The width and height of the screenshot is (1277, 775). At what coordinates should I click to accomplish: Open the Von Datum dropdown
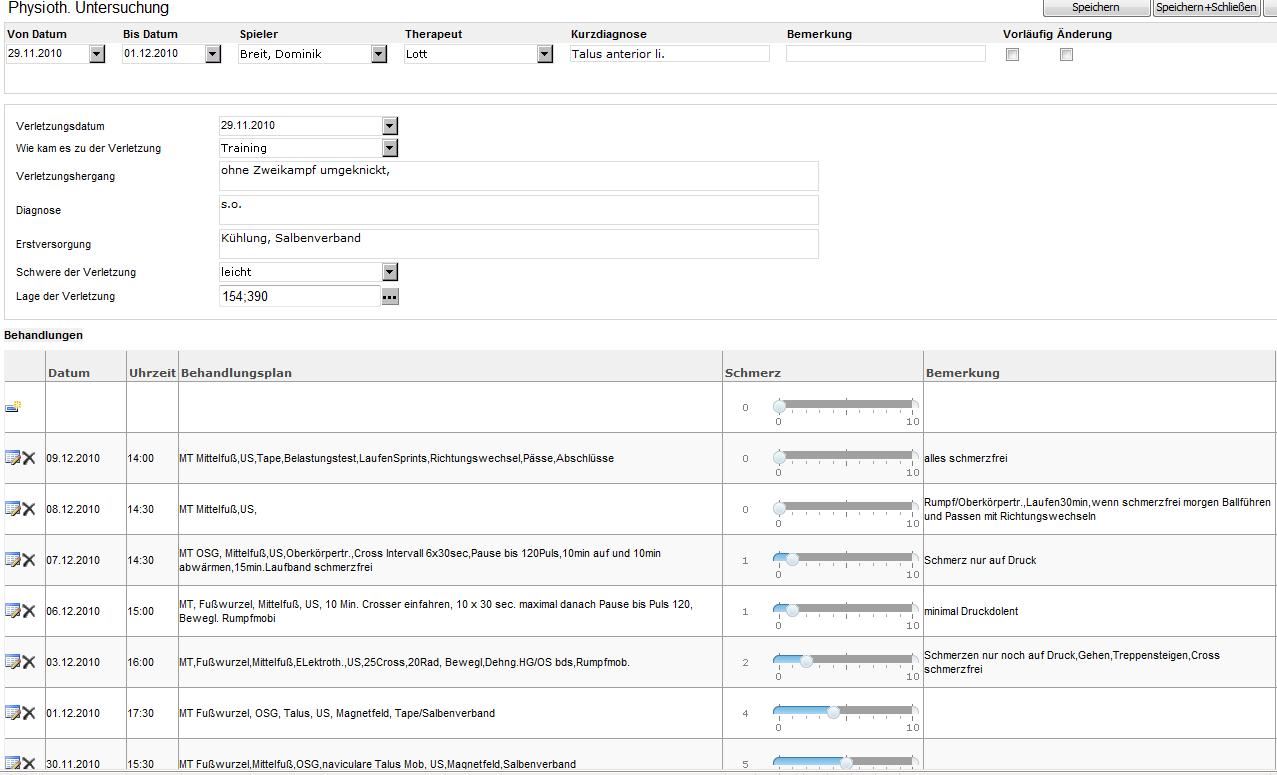click(97, 54)
